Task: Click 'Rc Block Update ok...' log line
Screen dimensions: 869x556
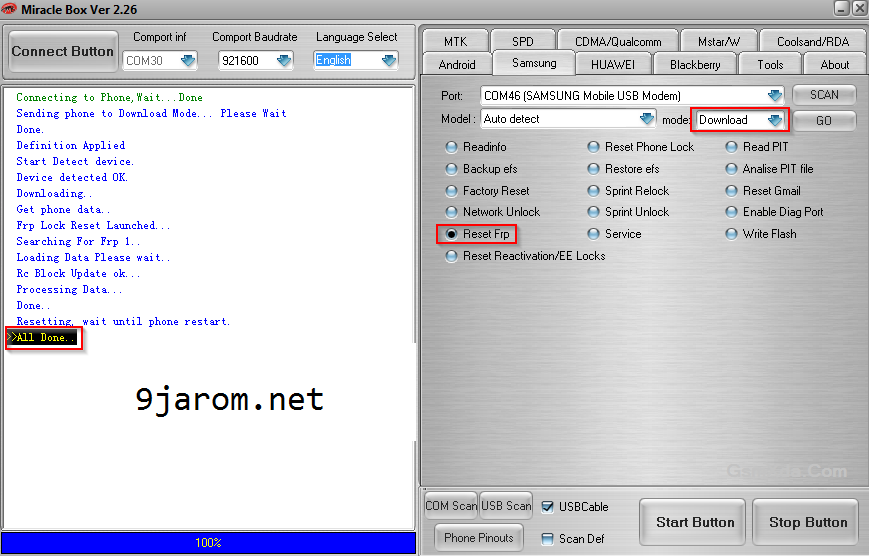Action: pyautogui.click(x=78, y=274)
